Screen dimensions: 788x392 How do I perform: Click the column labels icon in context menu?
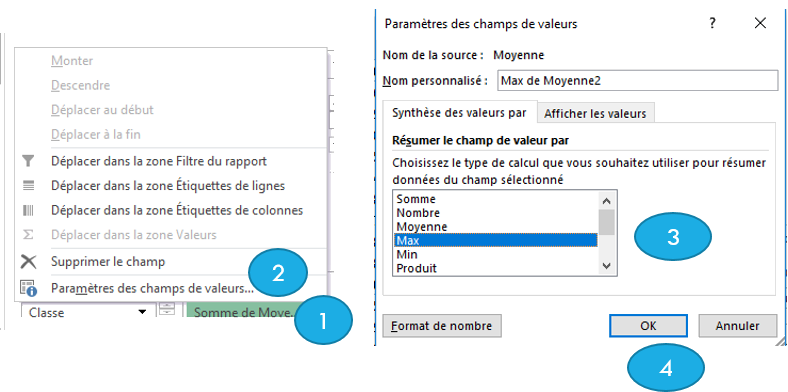29,210
